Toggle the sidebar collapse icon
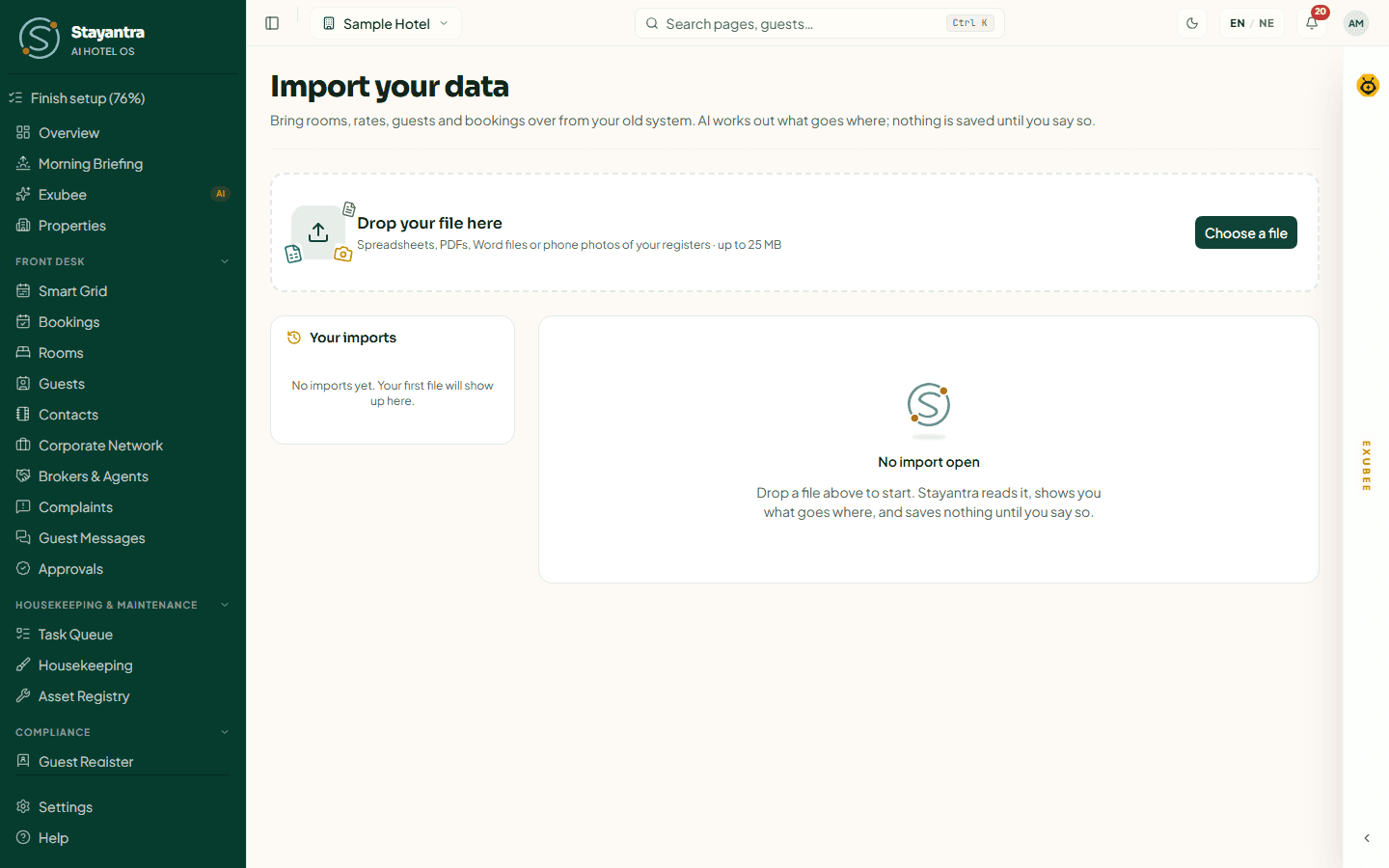Viewport: 1389px width, 868px height. [272, 23]
